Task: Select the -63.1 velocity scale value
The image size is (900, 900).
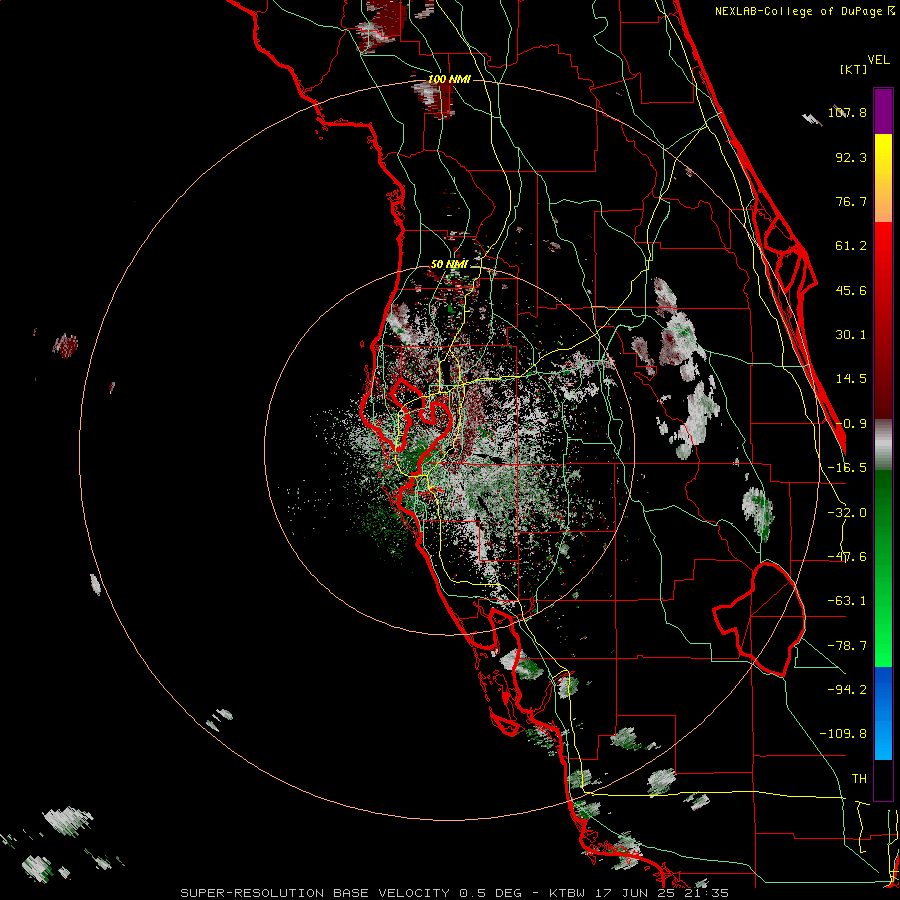Action: [848, 601]
